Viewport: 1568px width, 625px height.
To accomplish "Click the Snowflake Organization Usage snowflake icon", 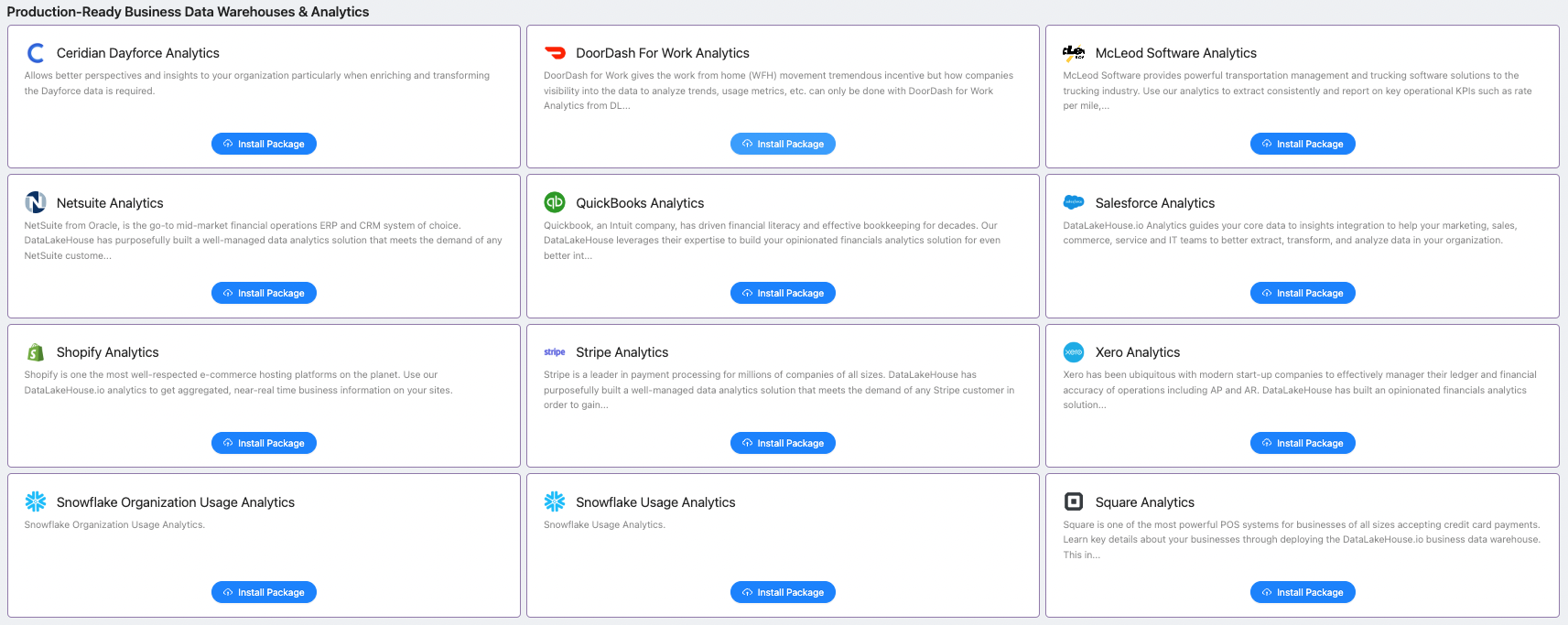I will tap(36, 501).
